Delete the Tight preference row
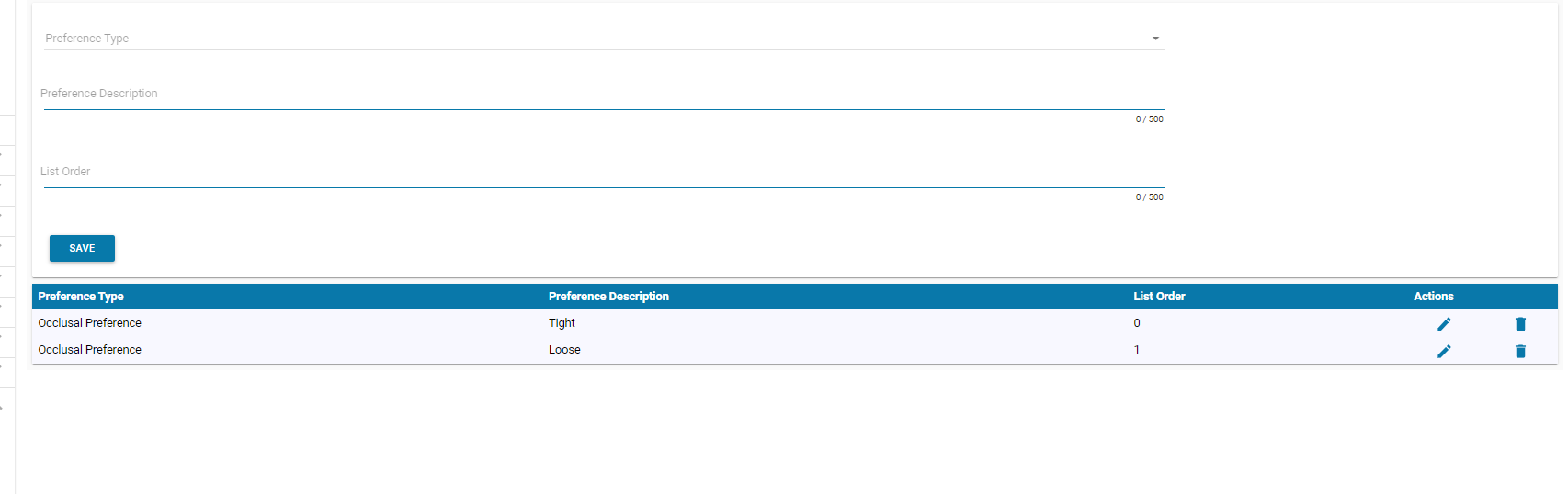1568x494 pixels. point(1520,324)
